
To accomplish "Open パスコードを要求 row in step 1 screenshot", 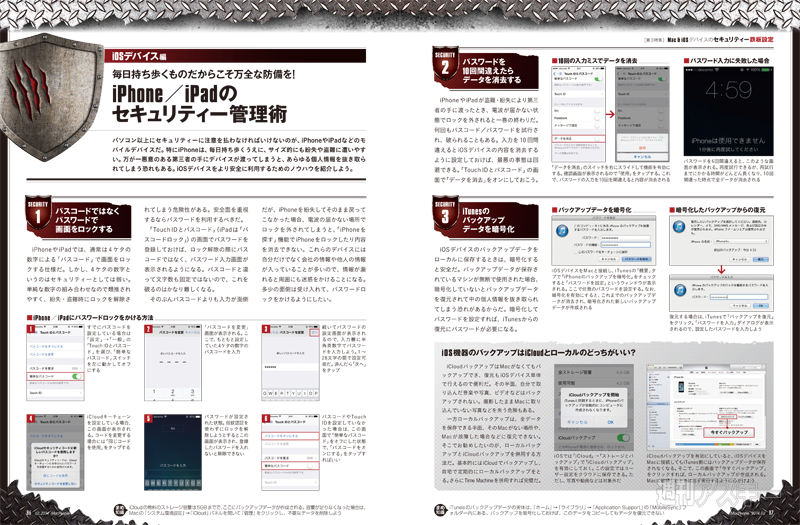I will click(x=56, y=368).
